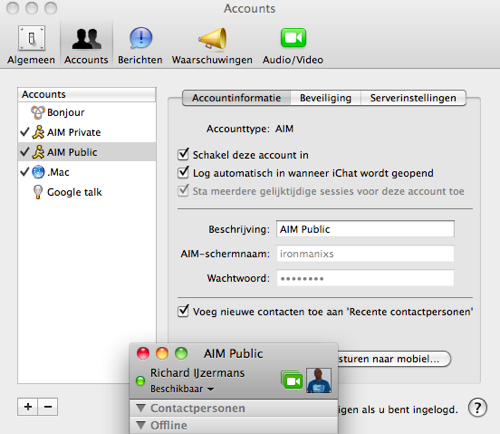This screenshot has width=500, height=434.
Task: Select the AIM Private account
Action: coord(87,132)
